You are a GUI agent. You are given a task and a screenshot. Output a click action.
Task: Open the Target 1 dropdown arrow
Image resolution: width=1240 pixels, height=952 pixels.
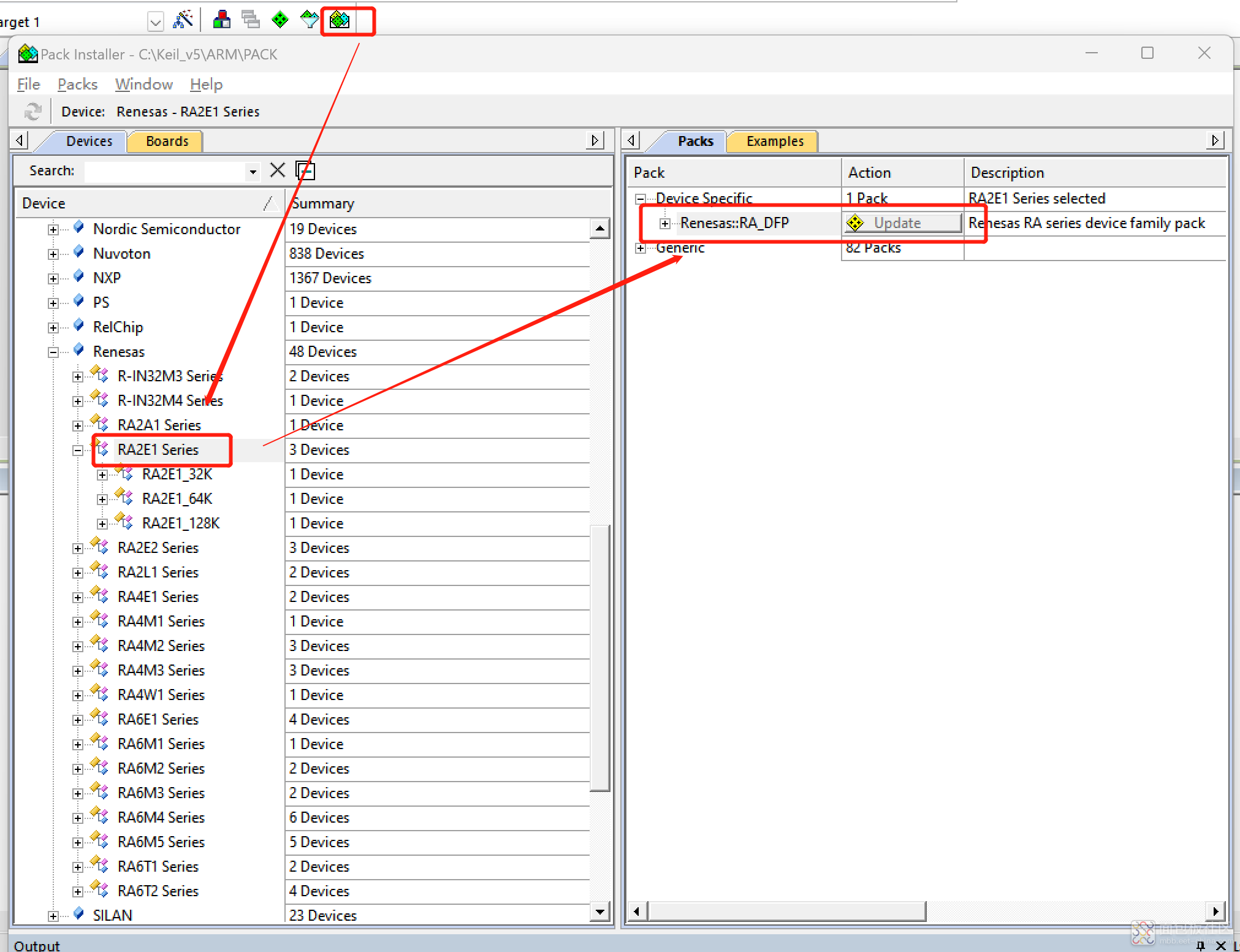[x=156, y=23]
